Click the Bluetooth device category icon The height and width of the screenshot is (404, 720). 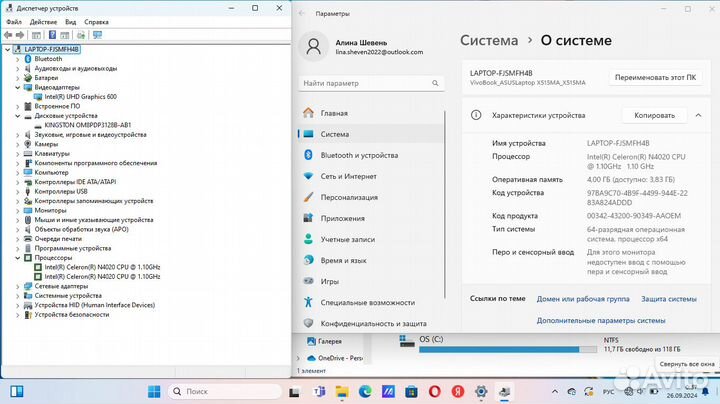28,59
